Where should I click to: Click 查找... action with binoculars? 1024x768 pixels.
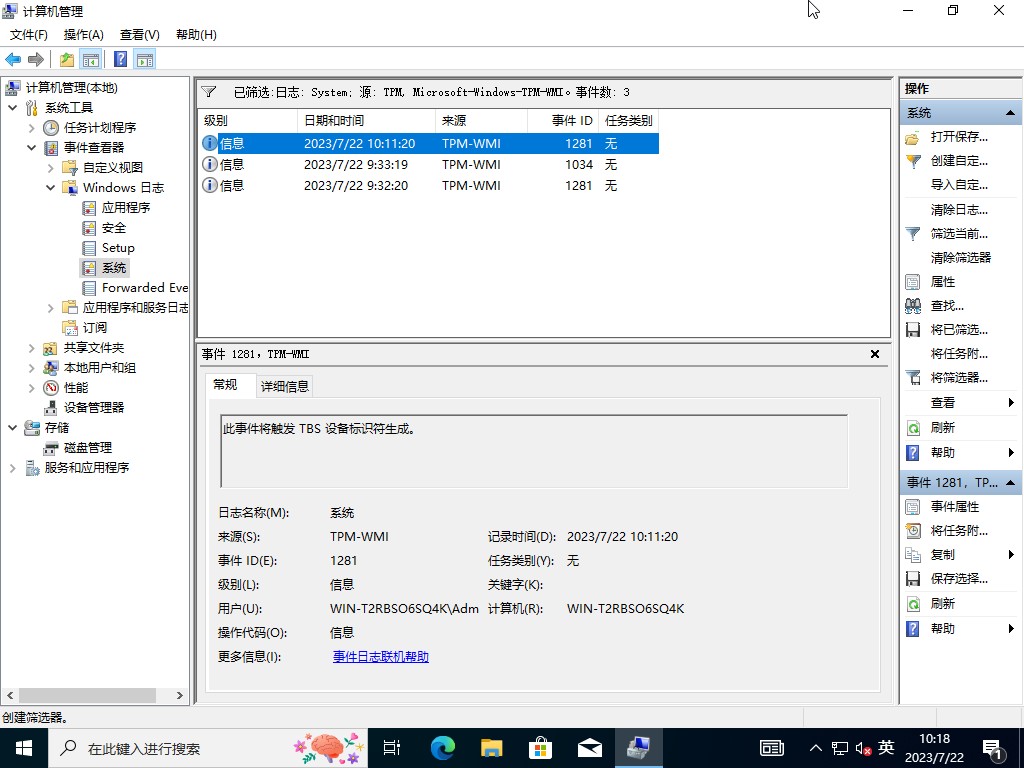947,306
